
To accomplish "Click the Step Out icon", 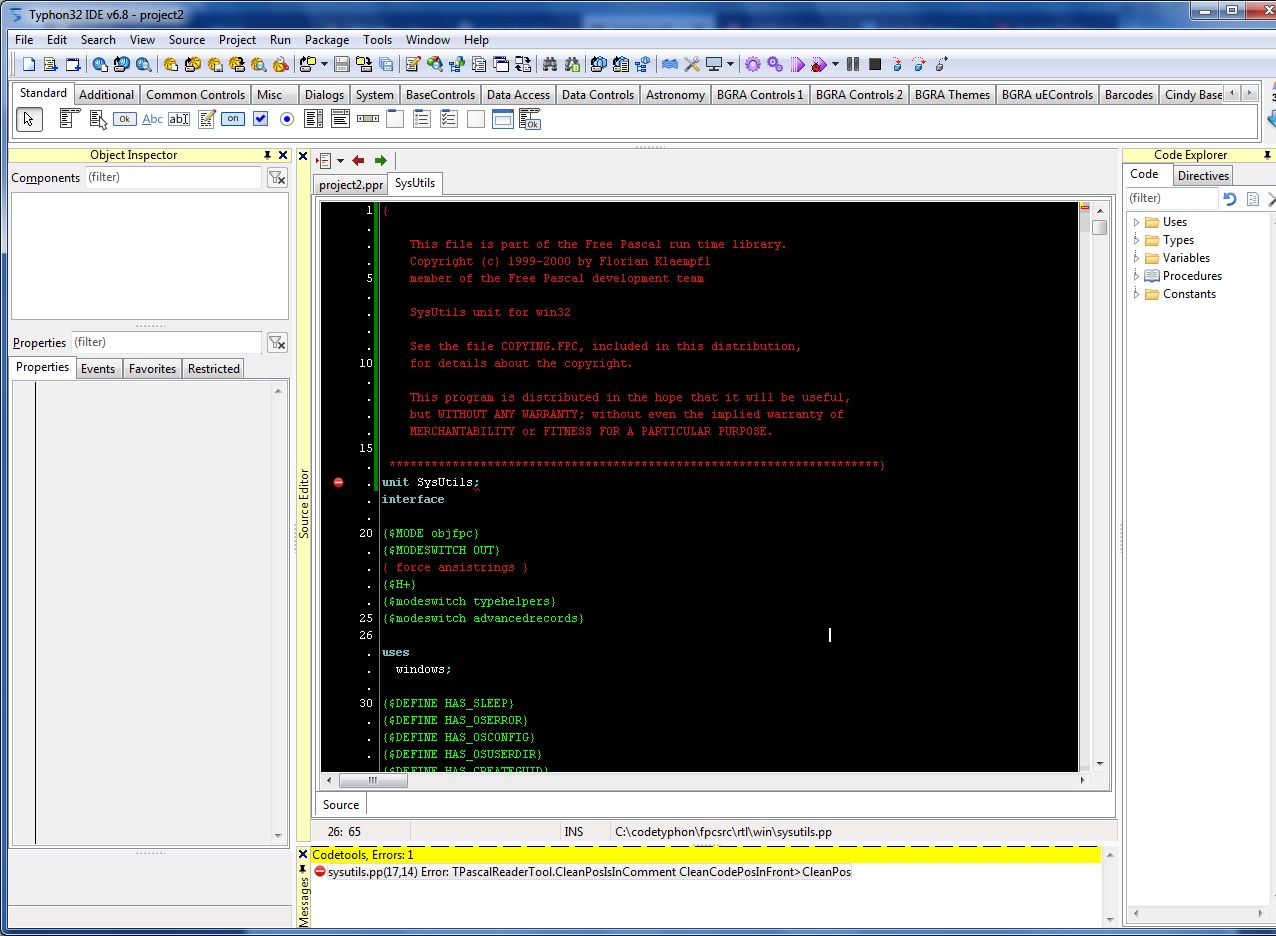I will 942,64.
